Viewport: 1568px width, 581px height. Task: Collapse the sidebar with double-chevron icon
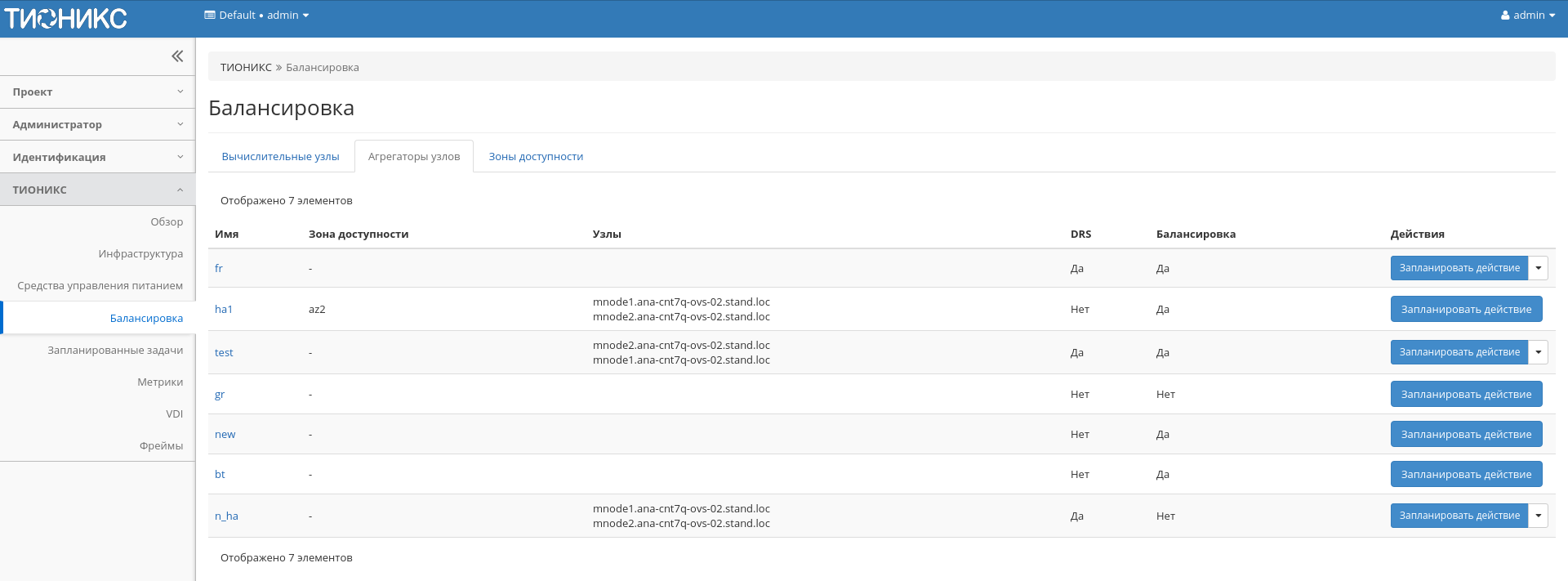[177, 56]
